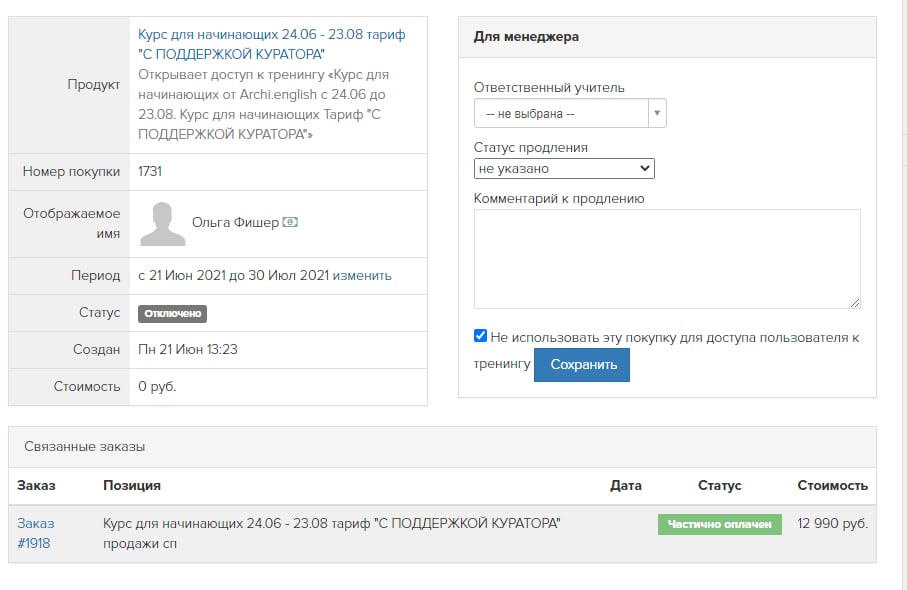This screenshot has height=590, width=907.
Task: Click the Позиция column header
Action: (132, 486)
